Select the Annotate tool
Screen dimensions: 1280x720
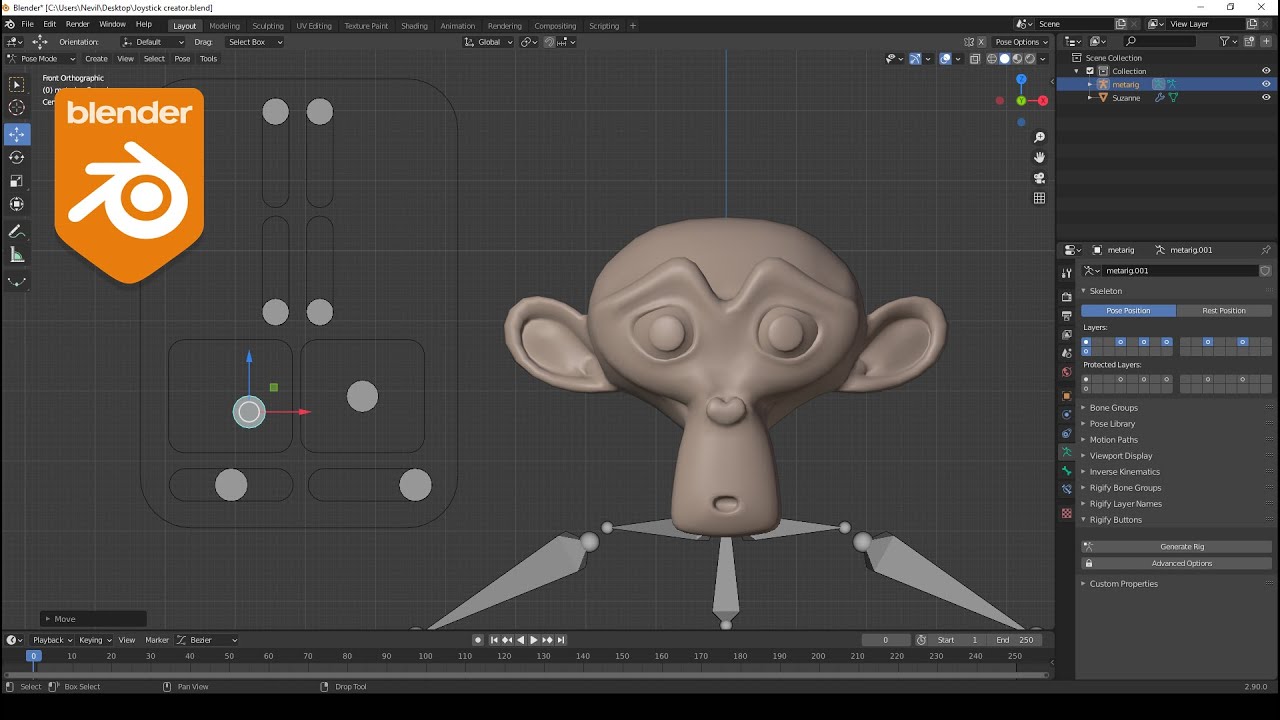coord(17,232)
